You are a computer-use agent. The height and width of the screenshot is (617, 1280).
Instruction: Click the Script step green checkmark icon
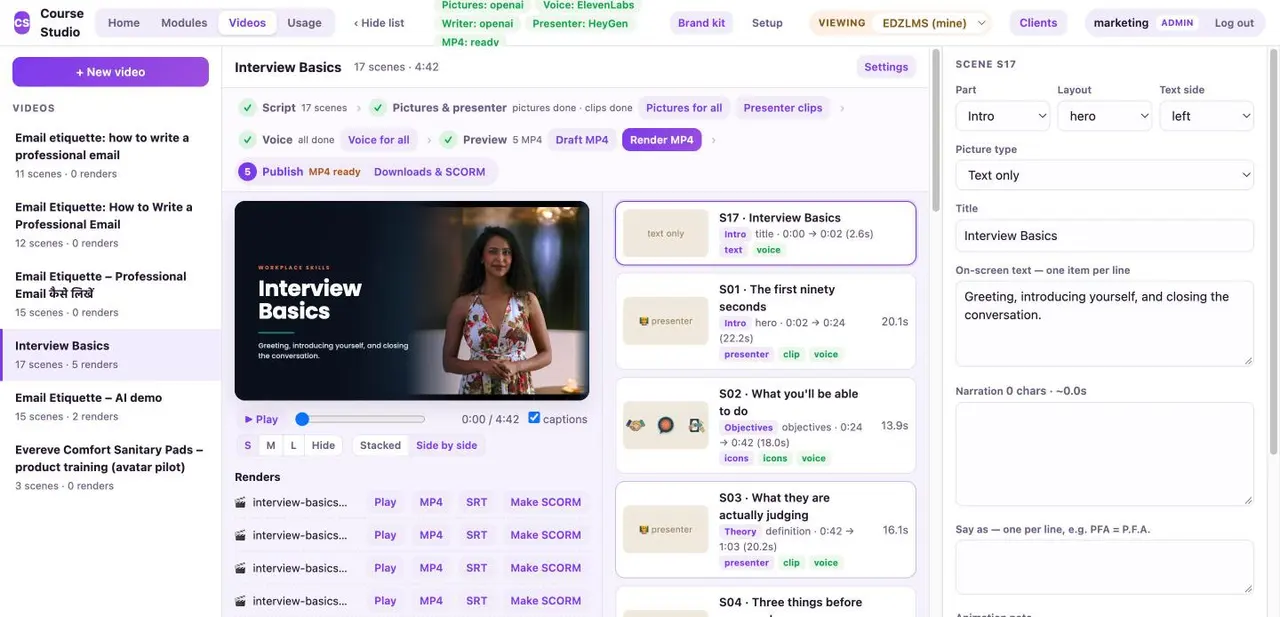247,108
